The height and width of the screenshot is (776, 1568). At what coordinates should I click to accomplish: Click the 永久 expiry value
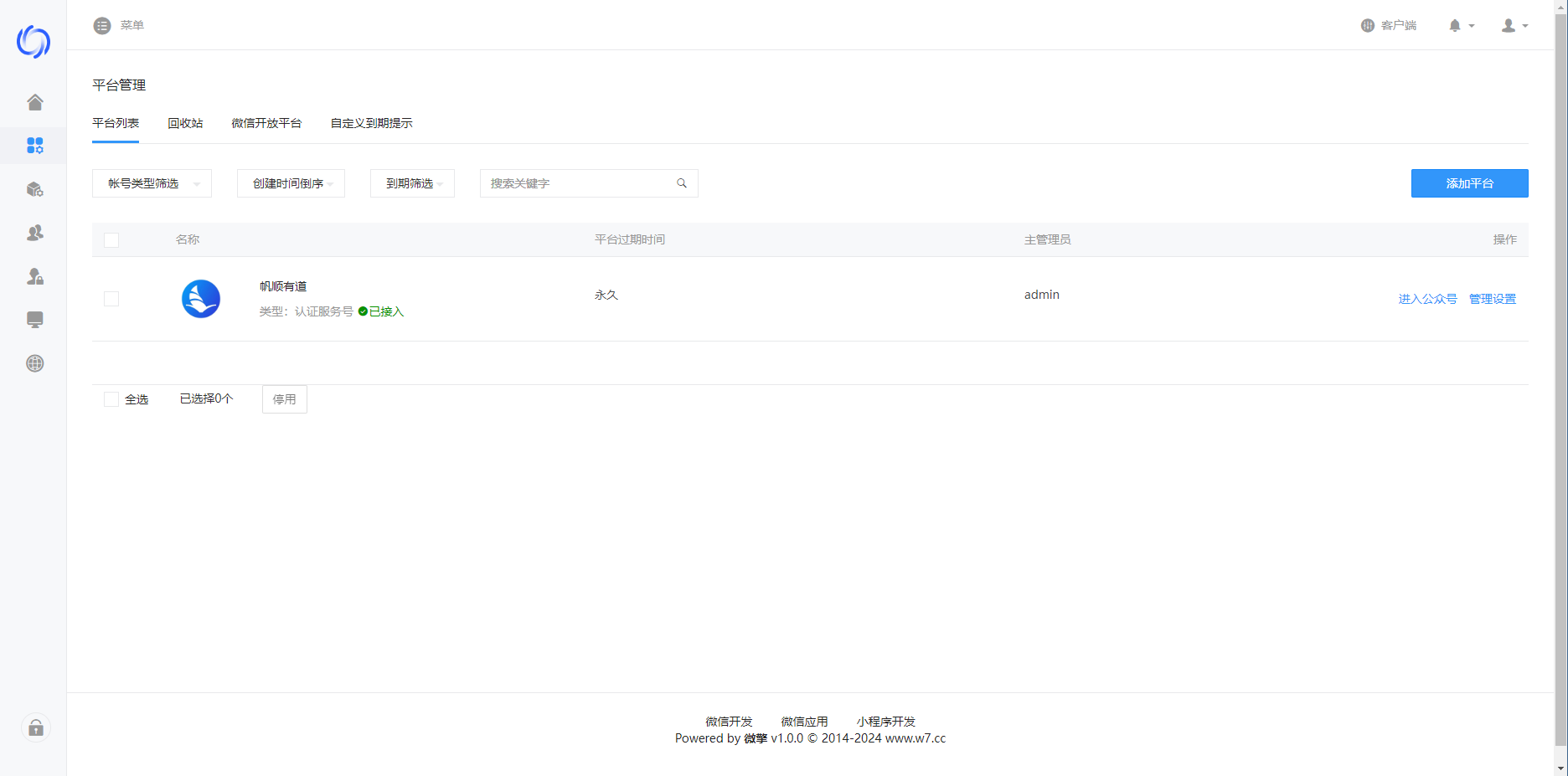point(606,295)
